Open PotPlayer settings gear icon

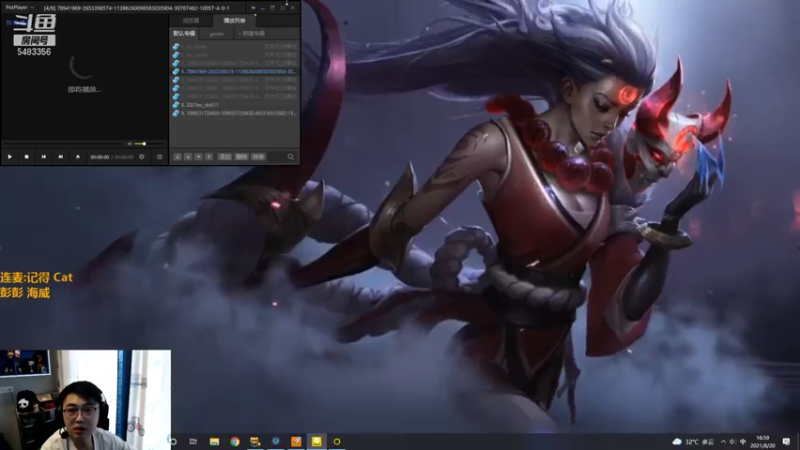coord(142,157)
